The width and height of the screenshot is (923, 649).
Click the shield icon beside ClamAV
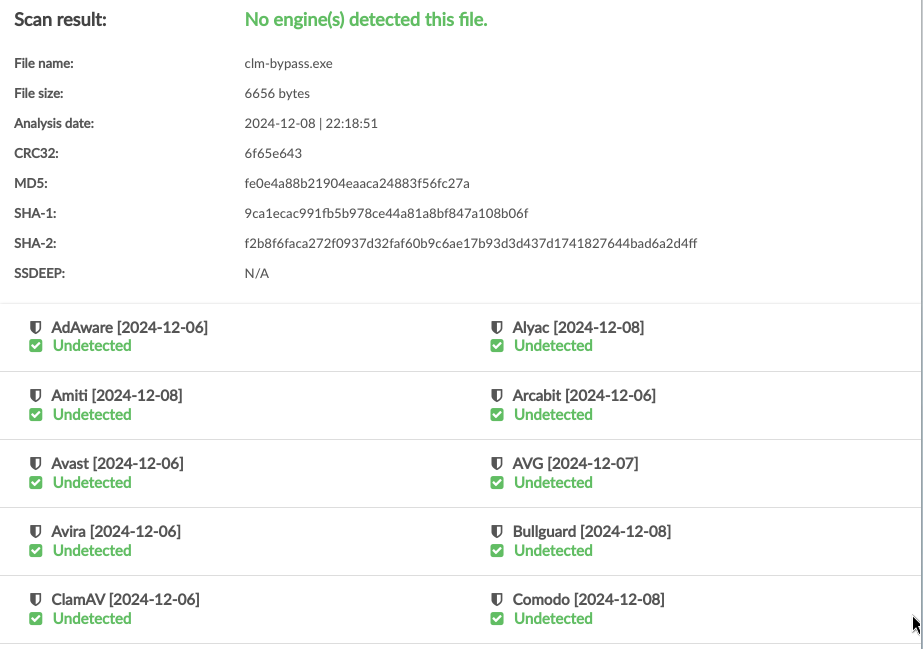(35, 600)
